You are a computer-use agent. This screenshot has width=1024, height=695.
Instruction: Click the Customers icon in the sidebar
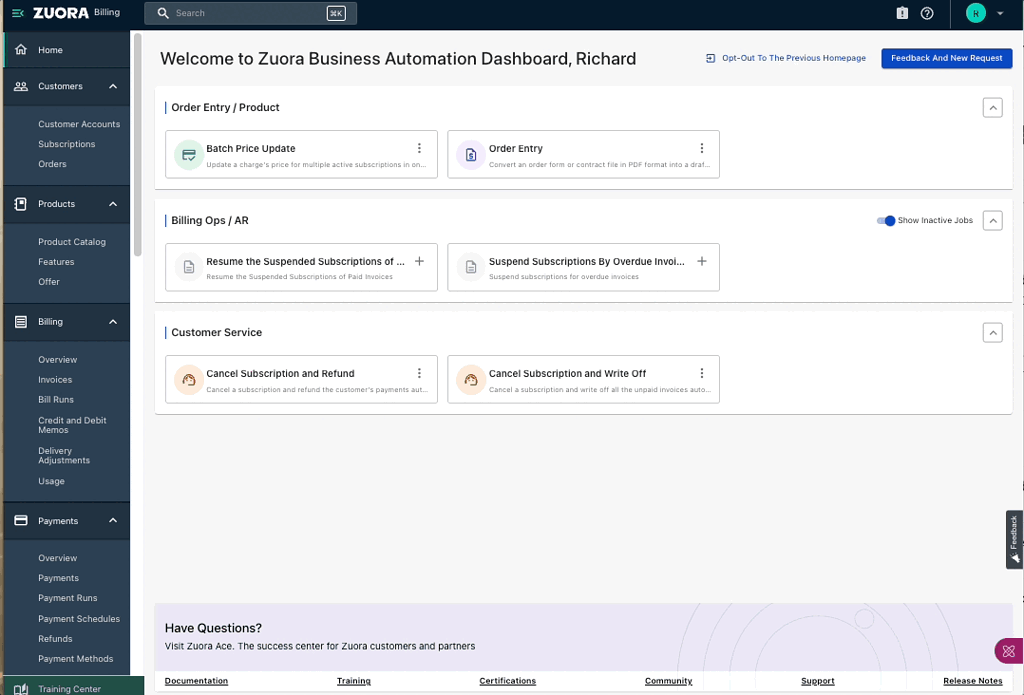pos(19,86)
